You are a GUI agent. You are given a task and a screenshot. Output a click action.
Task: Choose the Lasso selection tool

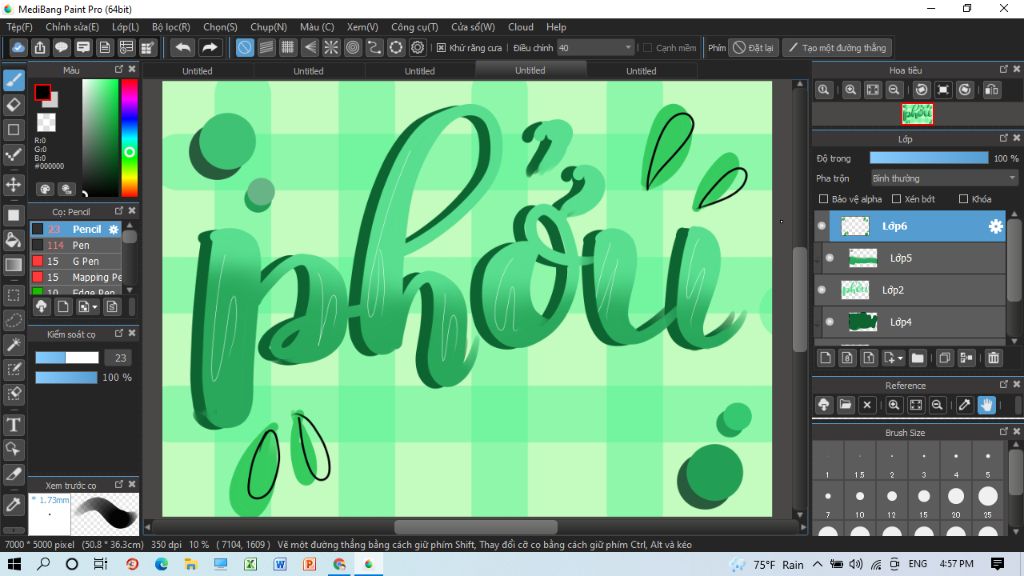(x=14, y=320)
